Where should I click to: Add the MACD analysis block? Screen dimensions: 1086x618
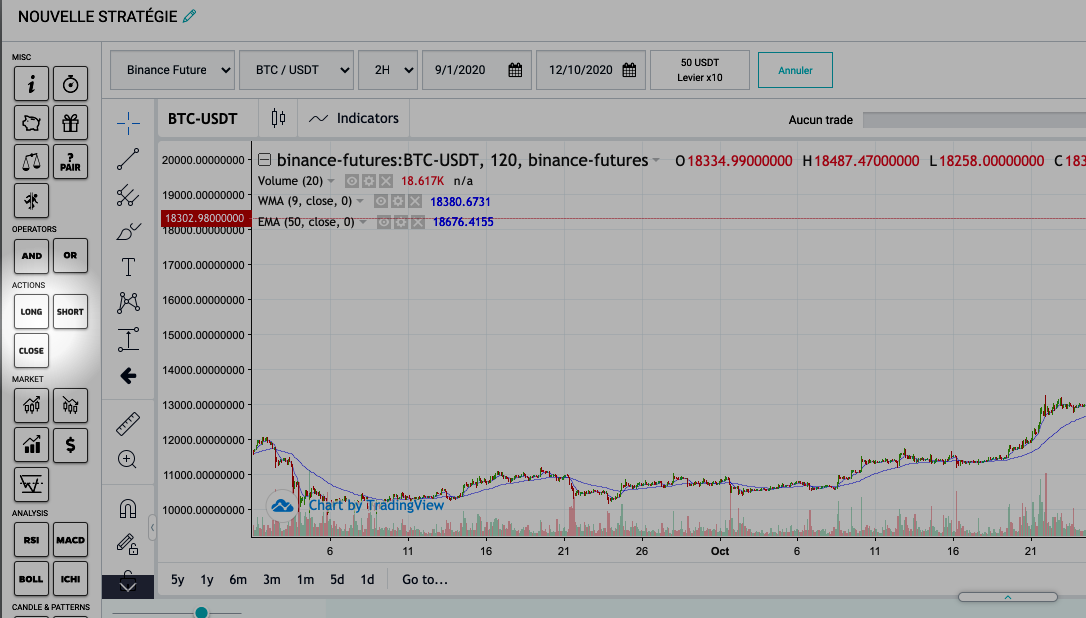71,540
